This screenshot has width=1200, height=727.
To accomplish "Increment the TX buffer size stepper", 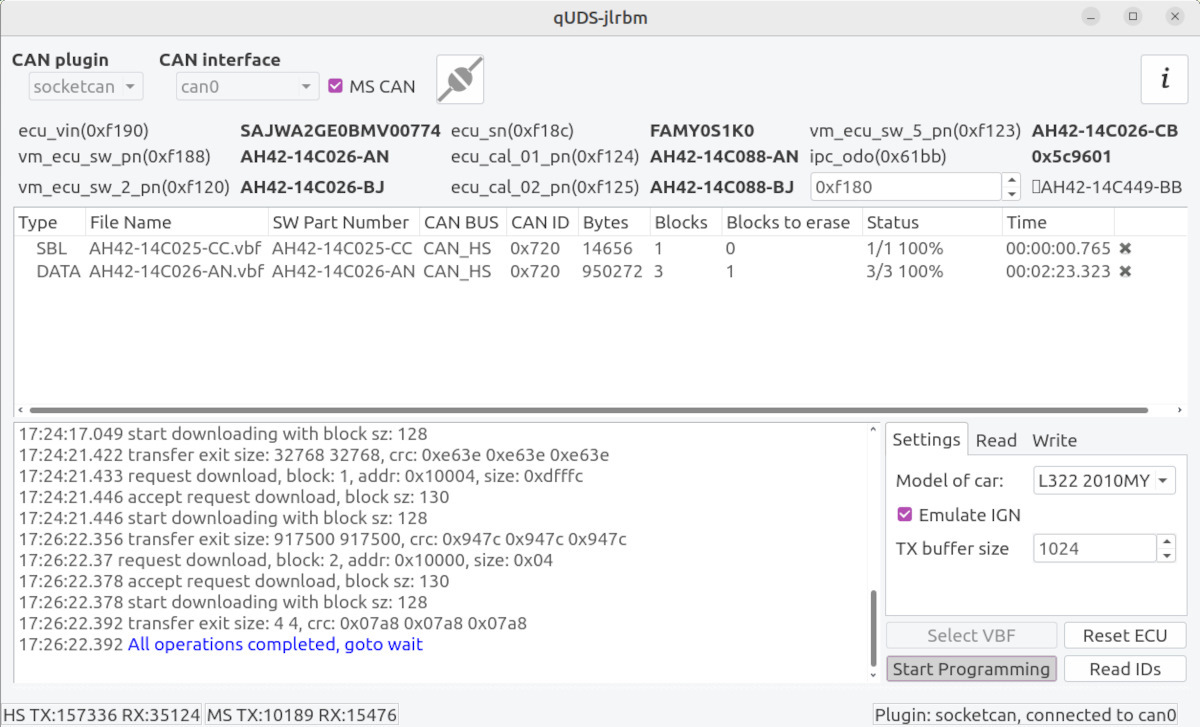I will 1166,541.
